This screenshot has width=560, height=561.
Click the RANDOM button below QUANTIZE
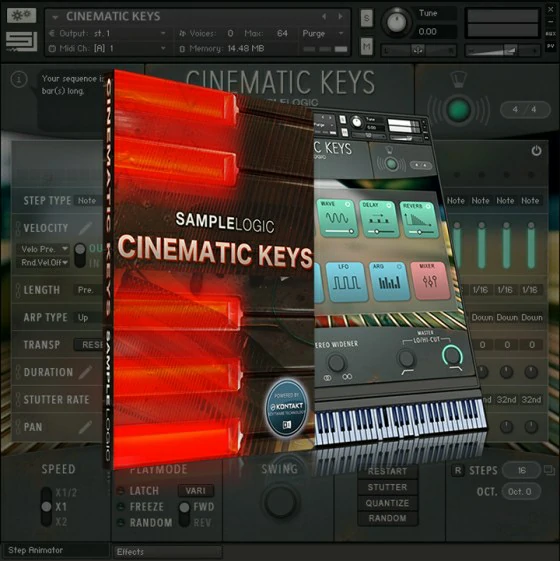pos(388,518)
